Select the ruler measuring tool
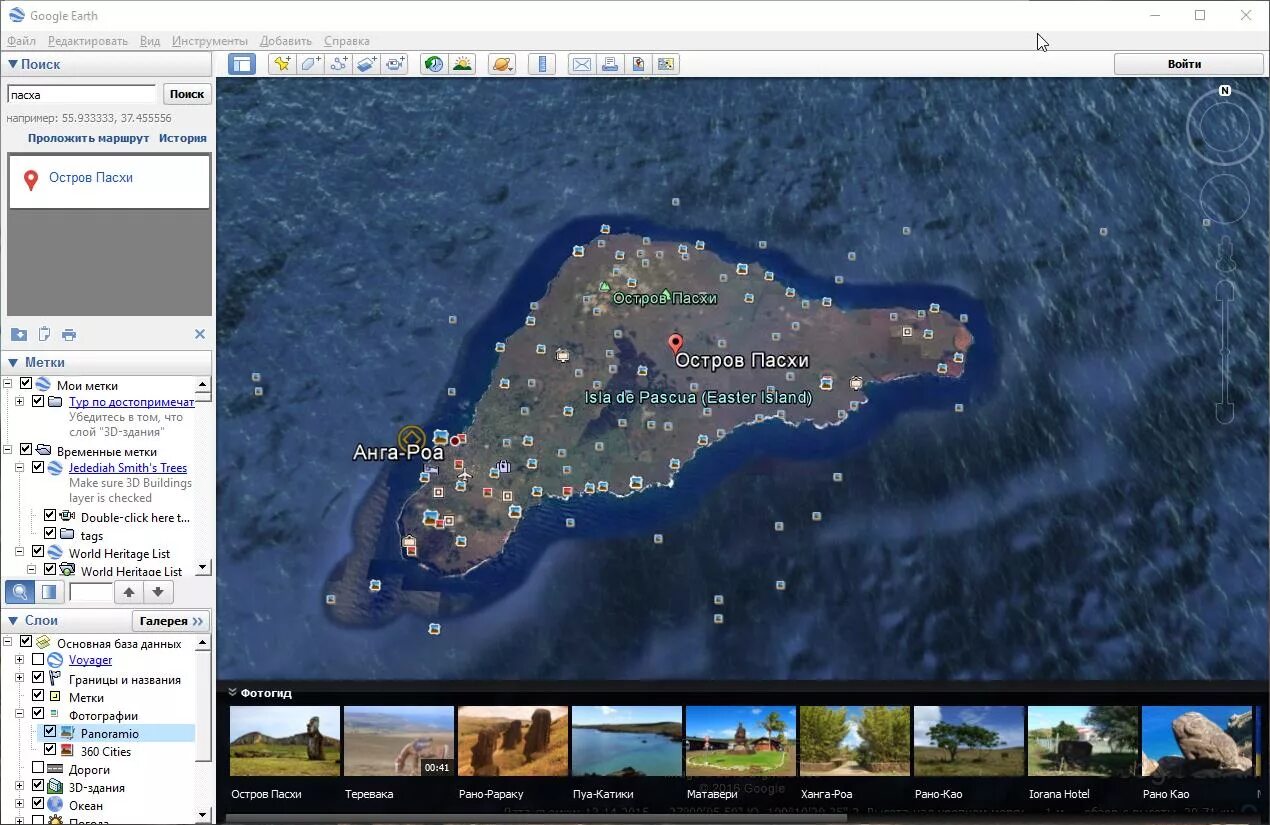This screenshot has width=1270, height=825. tap(542, 64)
